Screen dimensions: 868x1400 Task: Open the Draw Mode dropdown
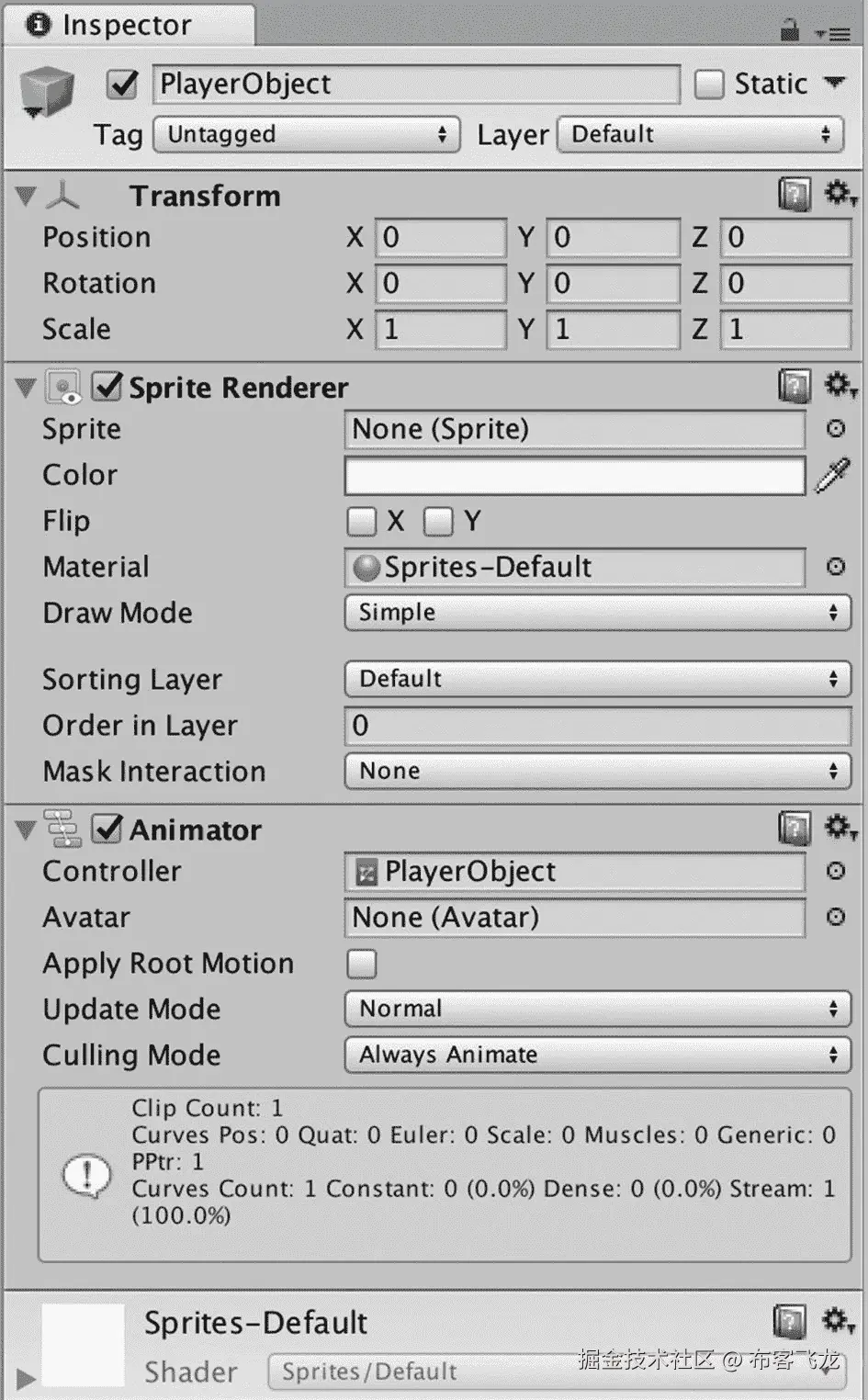(597, 613)
